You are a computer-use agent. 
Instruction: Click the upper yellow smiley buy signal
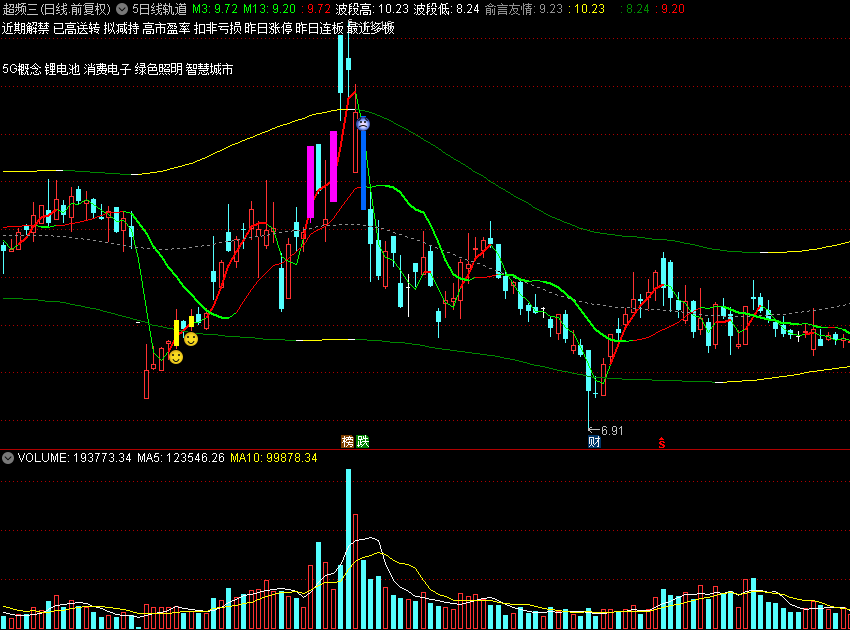coord(191,339)
